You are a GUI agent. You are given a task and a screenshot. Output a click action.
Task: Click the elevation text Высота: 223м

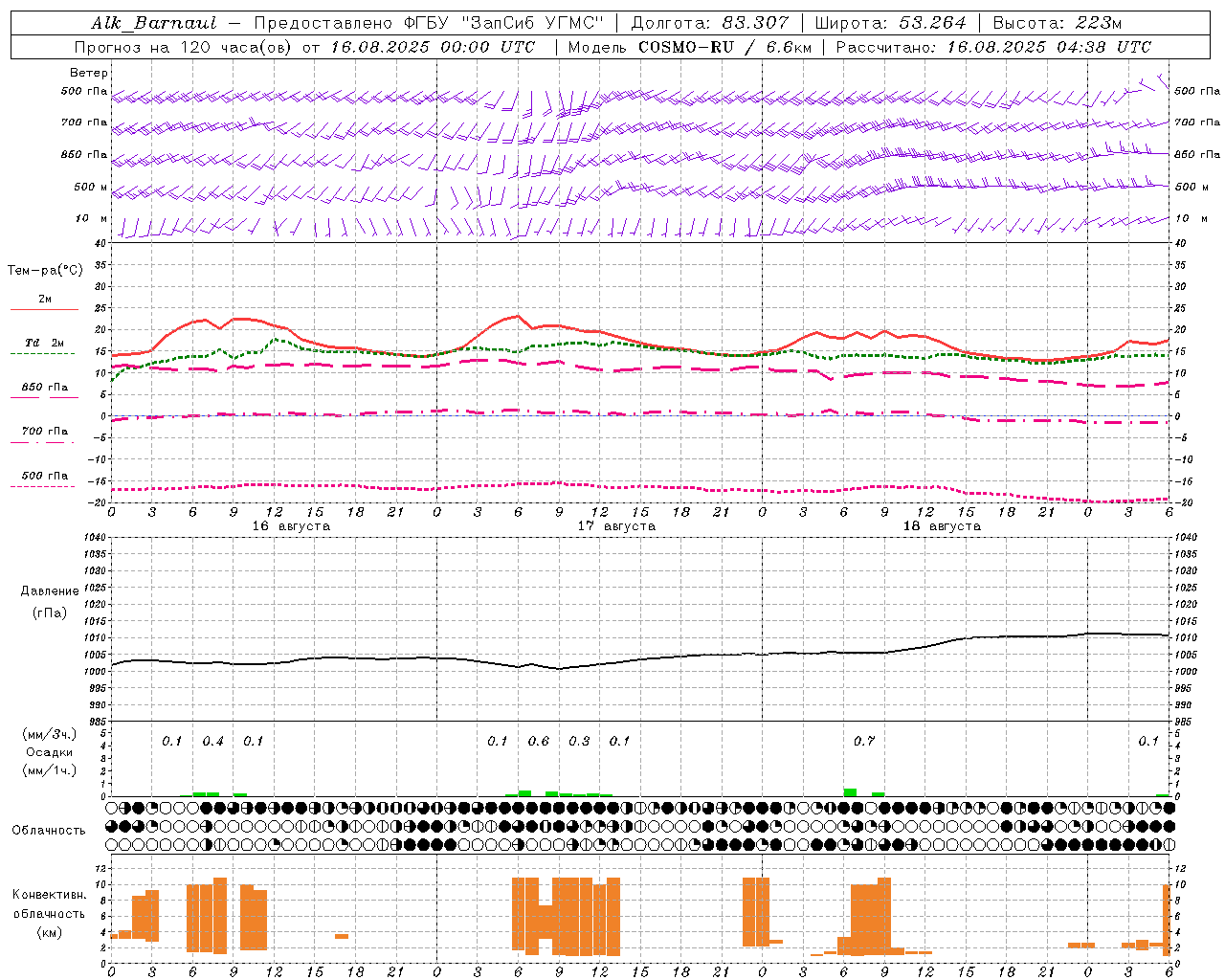[1057, 23]
